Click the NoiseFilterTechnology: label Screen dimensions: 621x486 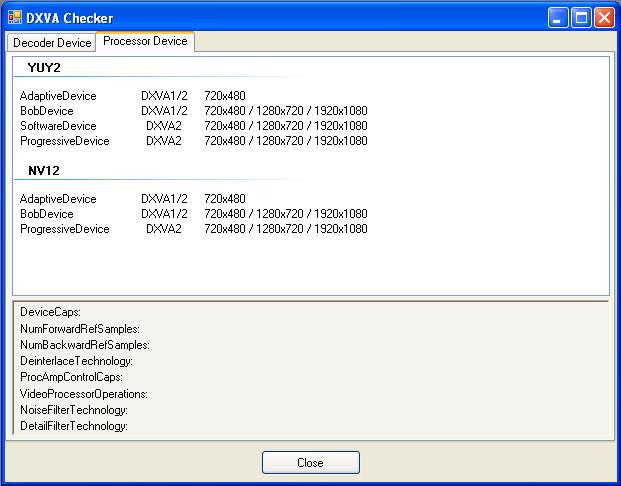pos(74,410)
